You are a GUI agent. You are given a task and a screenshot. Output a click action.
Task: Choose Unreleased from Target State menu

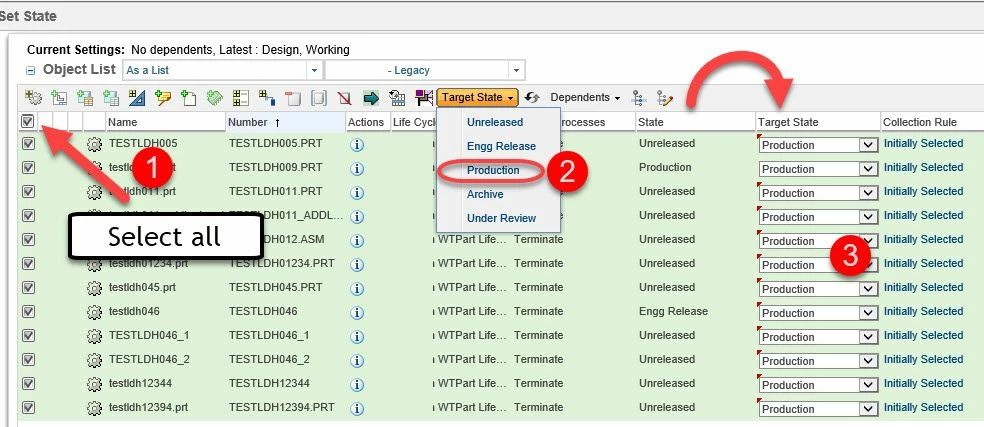point(495,122)
